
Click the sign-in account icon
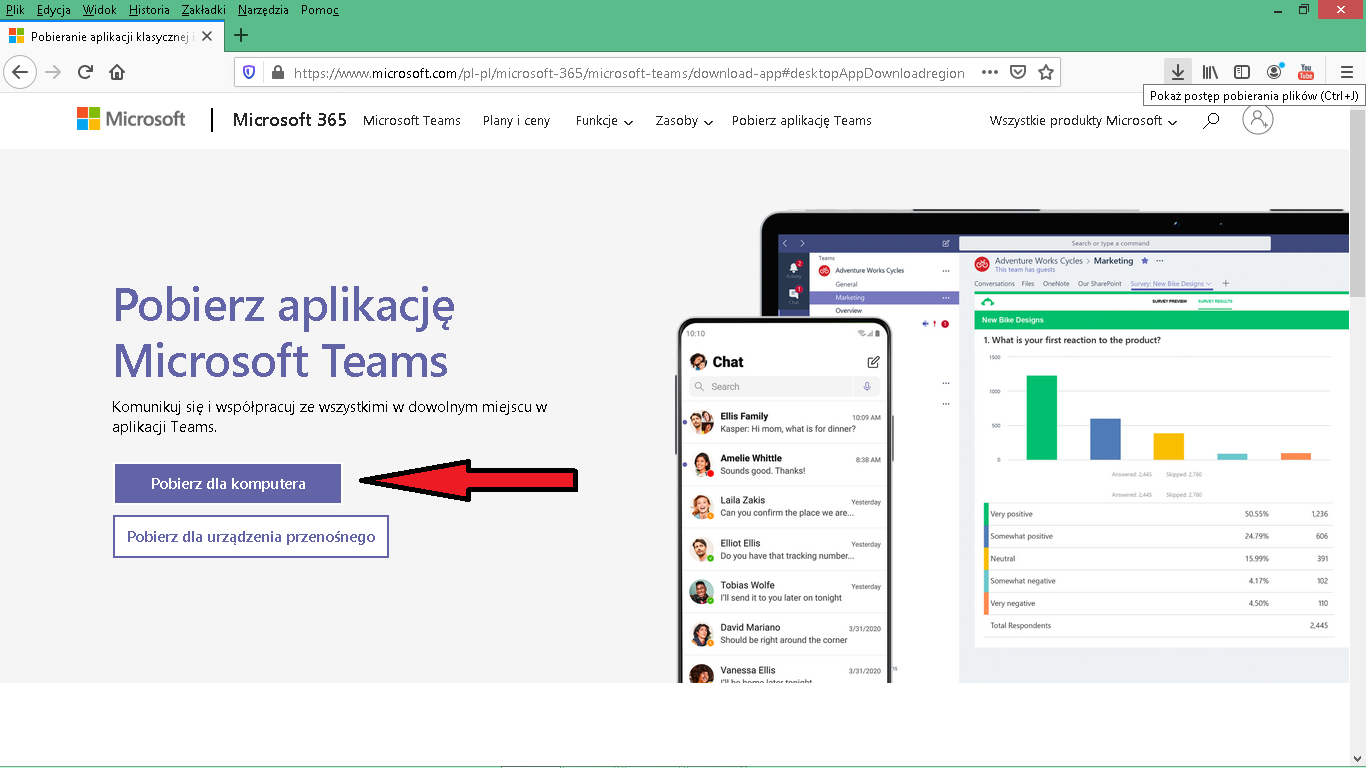pos(1258,120)
